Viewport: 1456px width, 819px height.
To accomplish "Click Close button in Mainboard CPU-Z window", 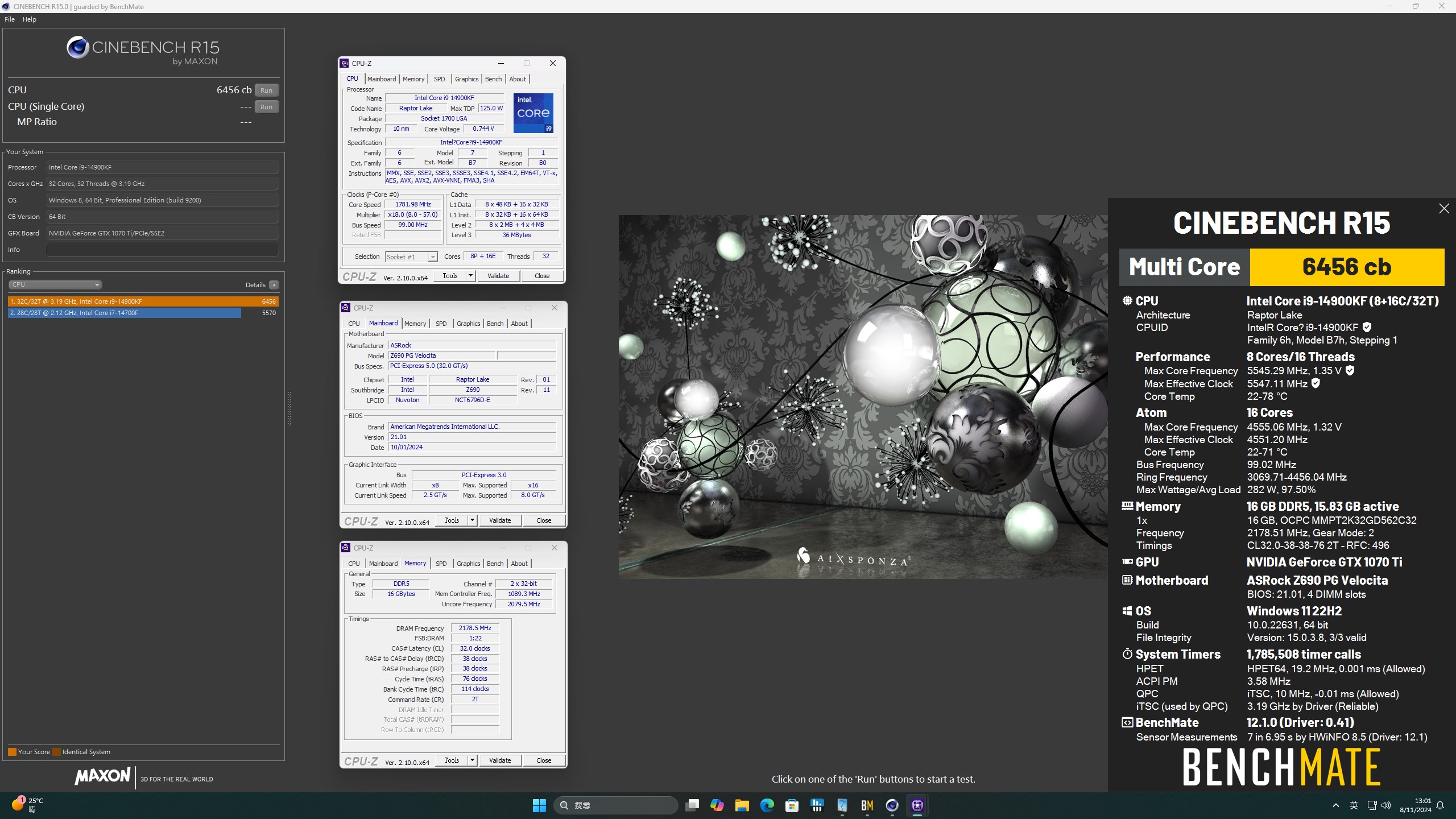I will click(544, 520).
